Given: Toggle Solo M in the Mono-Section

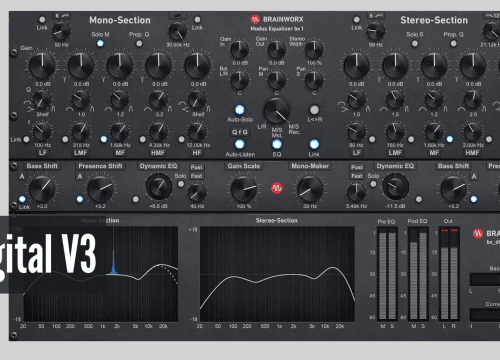Looking at the screenshot, I should (x=100, y=43).
